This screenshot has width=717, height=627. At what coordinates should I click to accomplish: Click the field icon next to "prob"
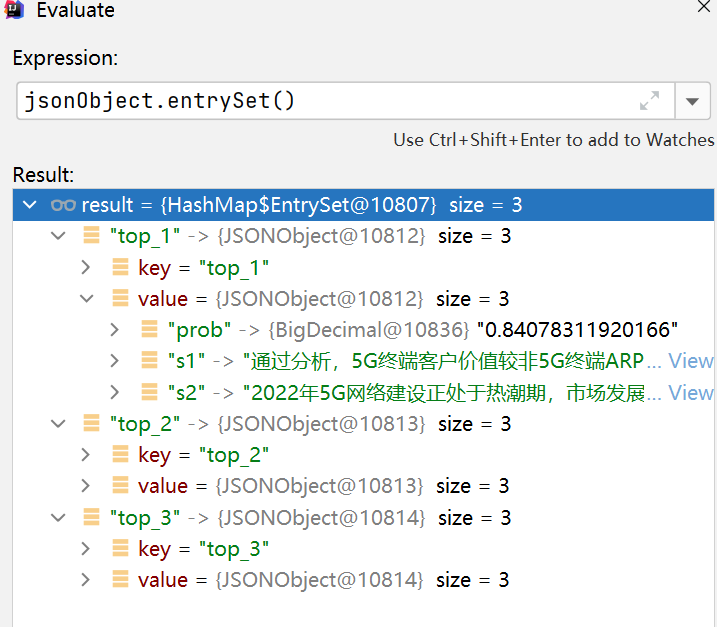(150, 329)
